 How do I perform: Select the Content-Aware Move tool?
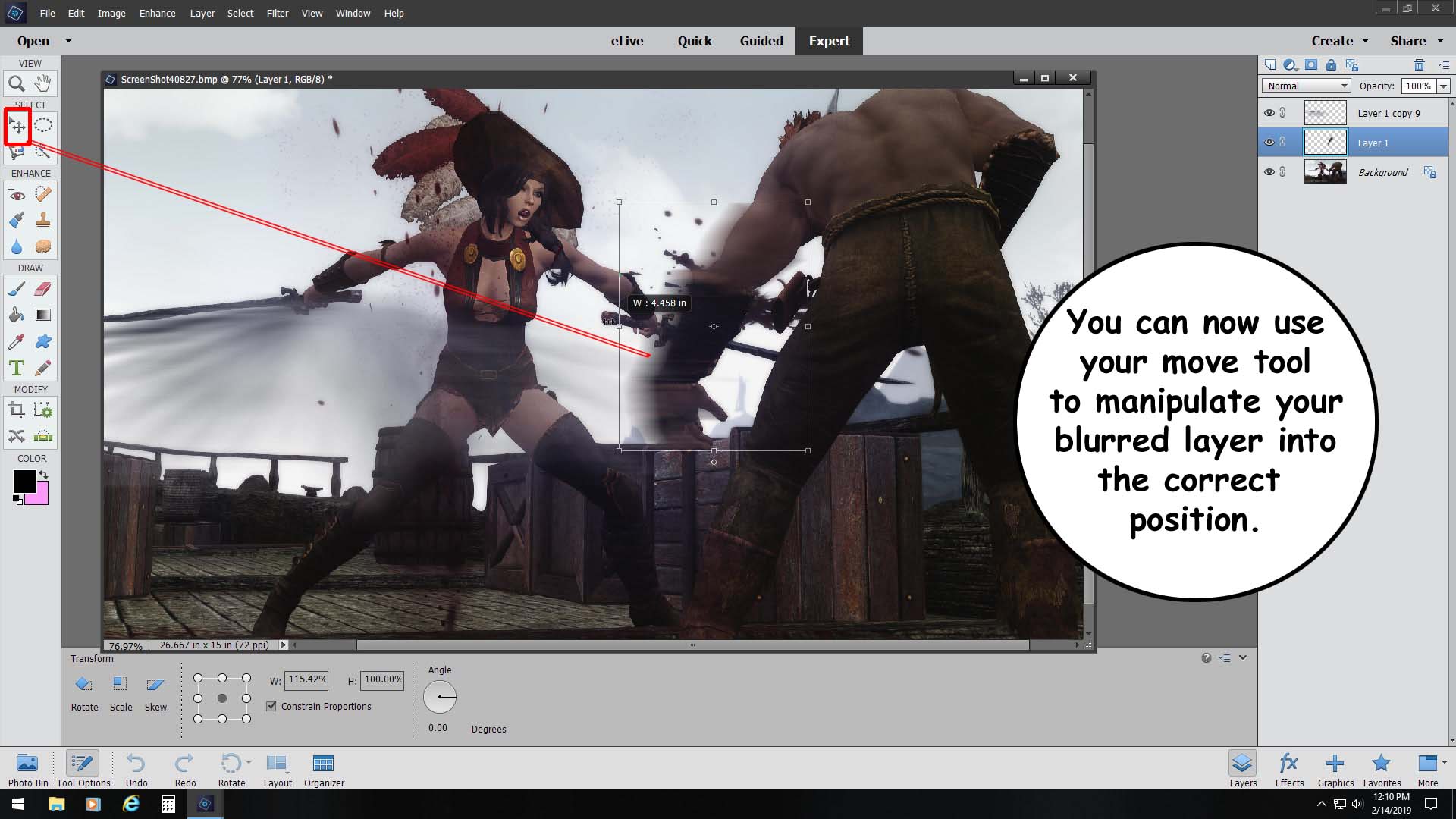click(x=16, y=436)
